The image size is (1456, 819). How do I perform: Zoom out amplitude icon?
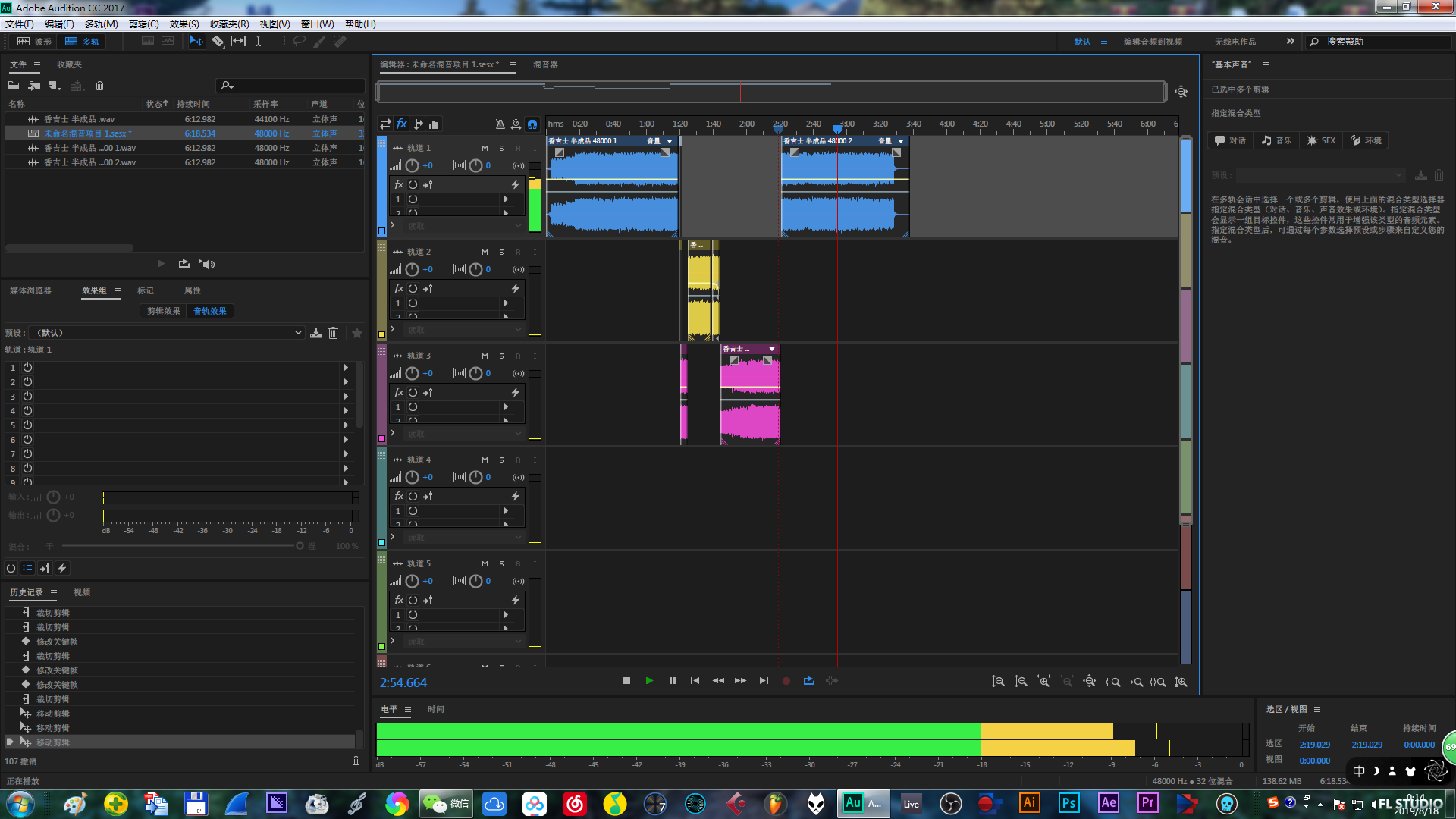click(x=1021, y=682)
